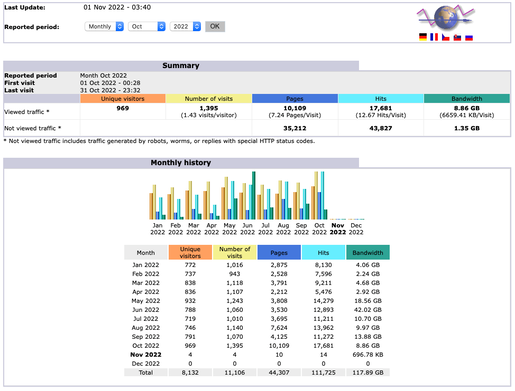The image size is (515, 391).
Task: Switch language using the German flag
Action: 423,37
